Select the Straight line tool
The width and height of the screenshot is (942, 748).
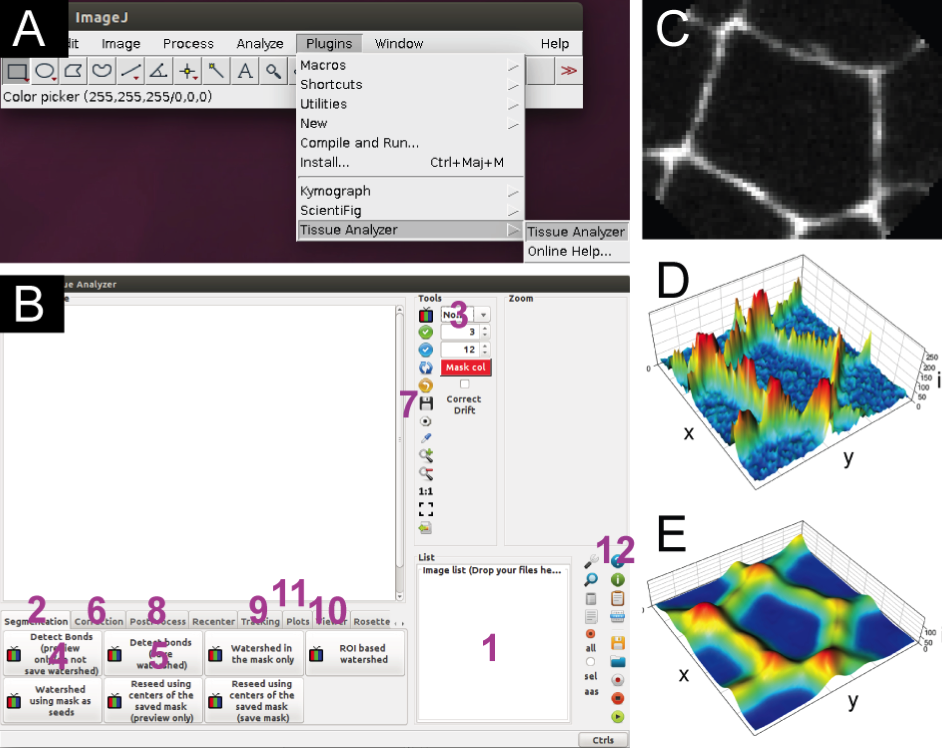point(130,71)
